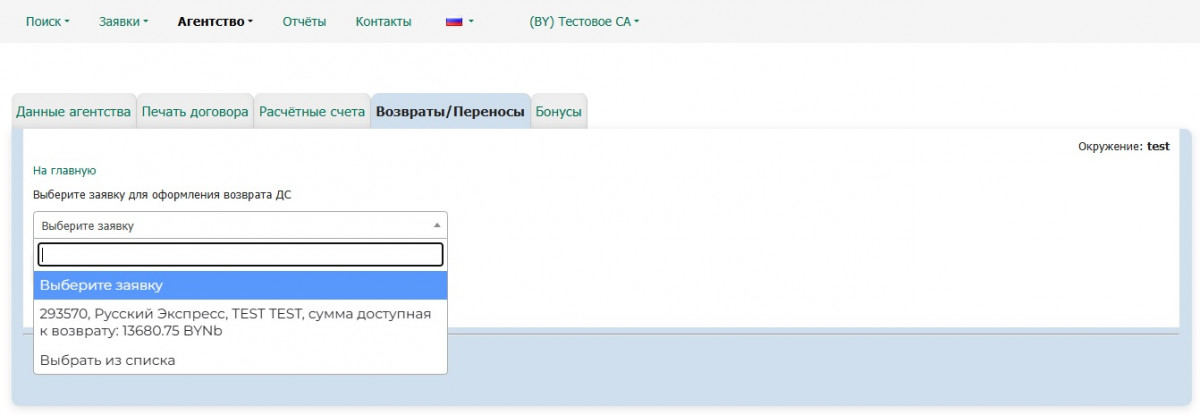Open the Поиск menu
The width and height of the screenshot is (1200, 415).
click(x=47, y=22)
